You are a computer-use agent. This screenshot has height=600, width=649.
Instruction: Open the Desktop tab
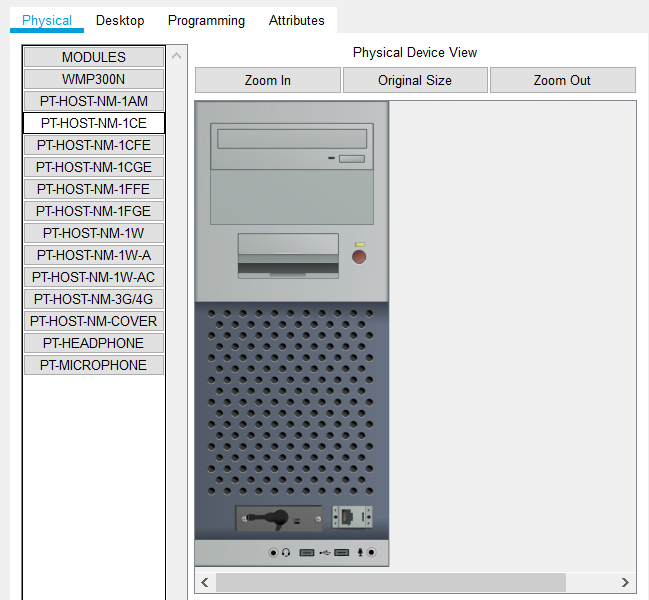point(120,20)
